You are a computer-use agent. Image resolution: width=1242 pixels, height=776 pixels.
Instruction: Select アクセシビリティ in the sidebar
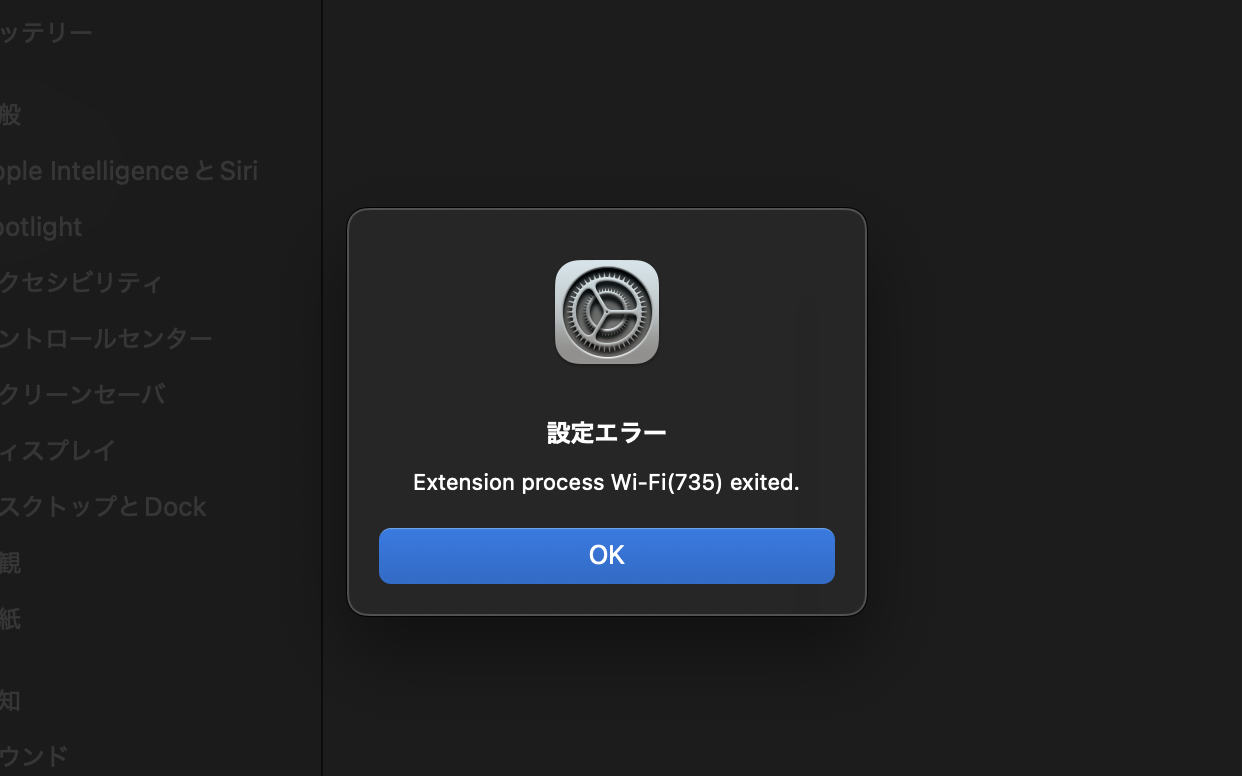[81, 283]
